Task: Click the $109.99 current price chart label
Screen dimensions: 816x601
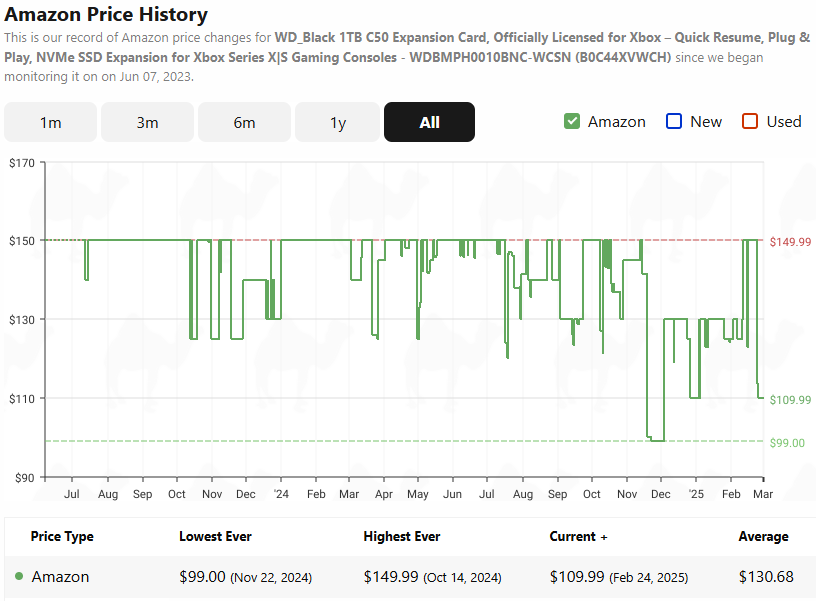Action: pyautogui.click(x=790, y=400)
